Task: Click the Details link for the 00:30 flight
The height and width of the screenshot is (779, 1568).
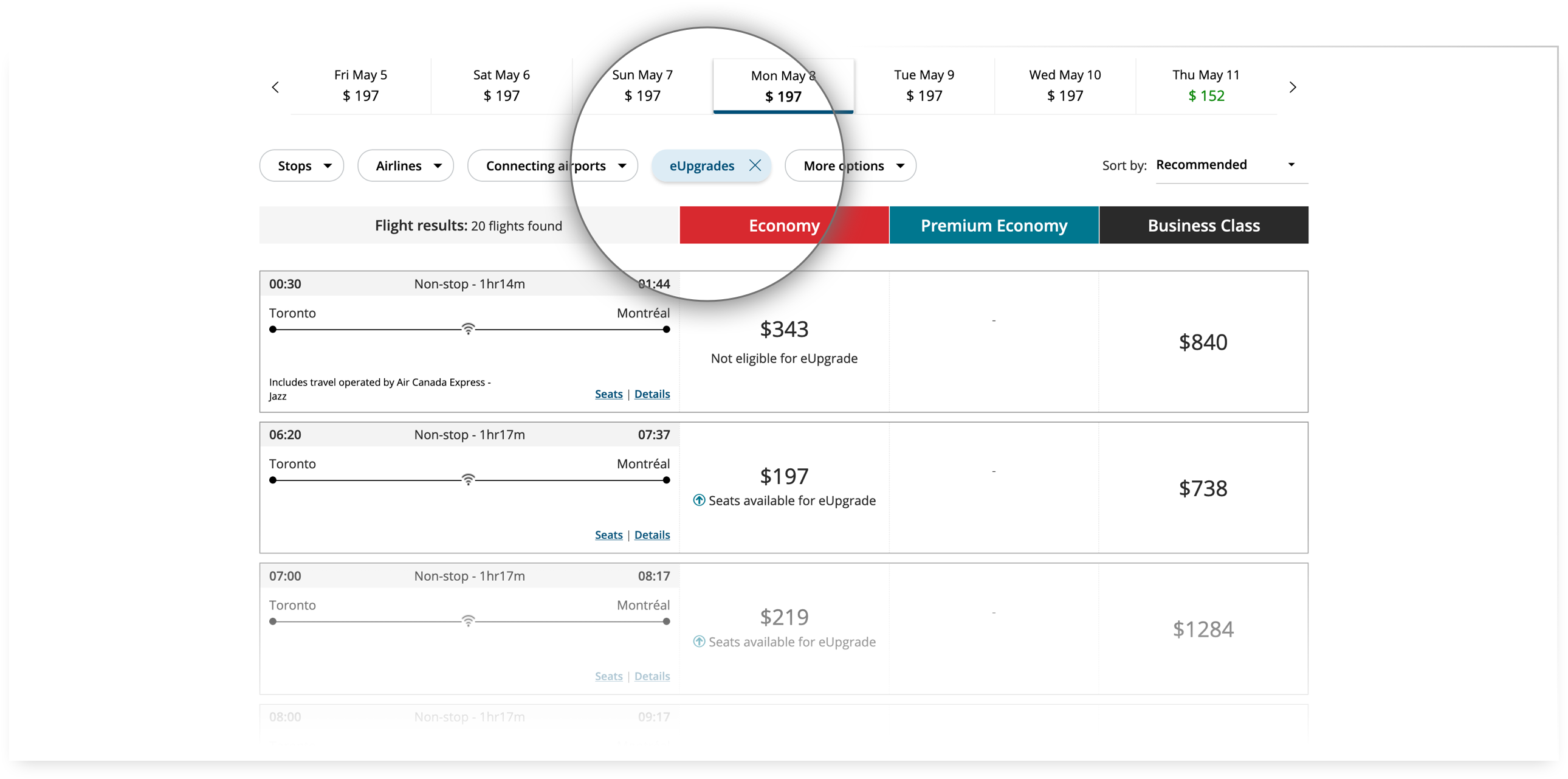Action: tap(651, 393)
